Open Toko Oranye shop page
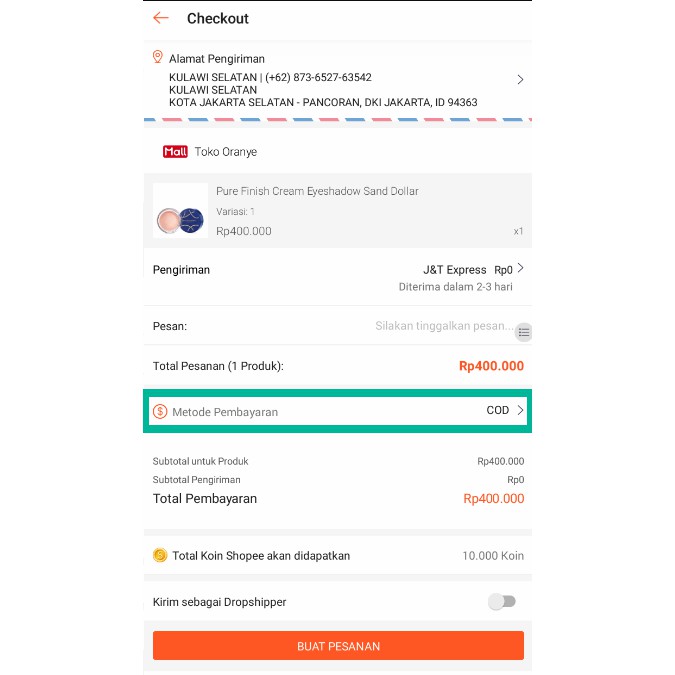This screenshot has height=675, width=675. [x=226, y=152]
